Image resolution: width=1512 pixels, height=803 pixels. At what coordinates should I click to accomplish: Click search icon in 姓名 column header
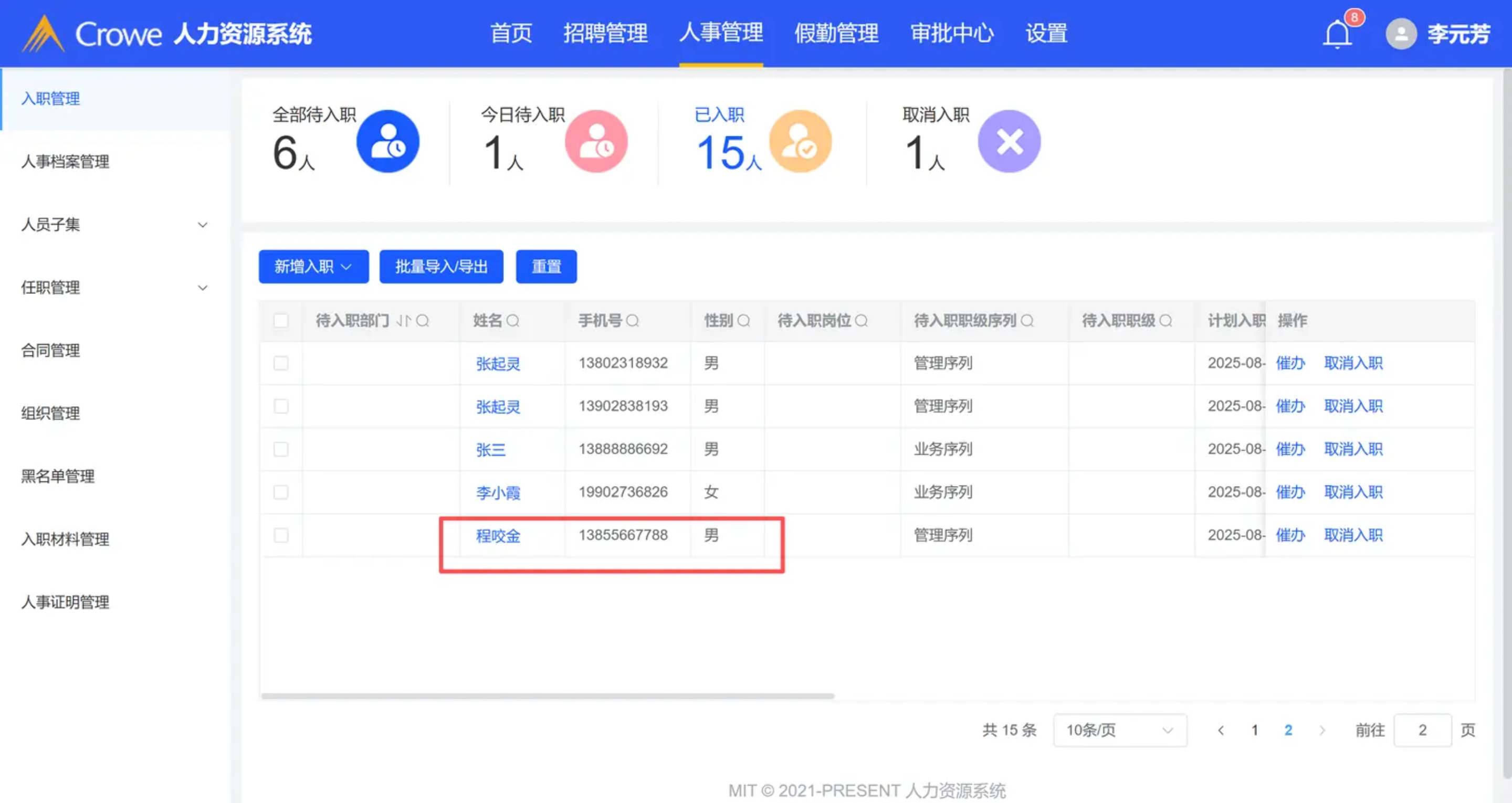click(x=513, y=321)
